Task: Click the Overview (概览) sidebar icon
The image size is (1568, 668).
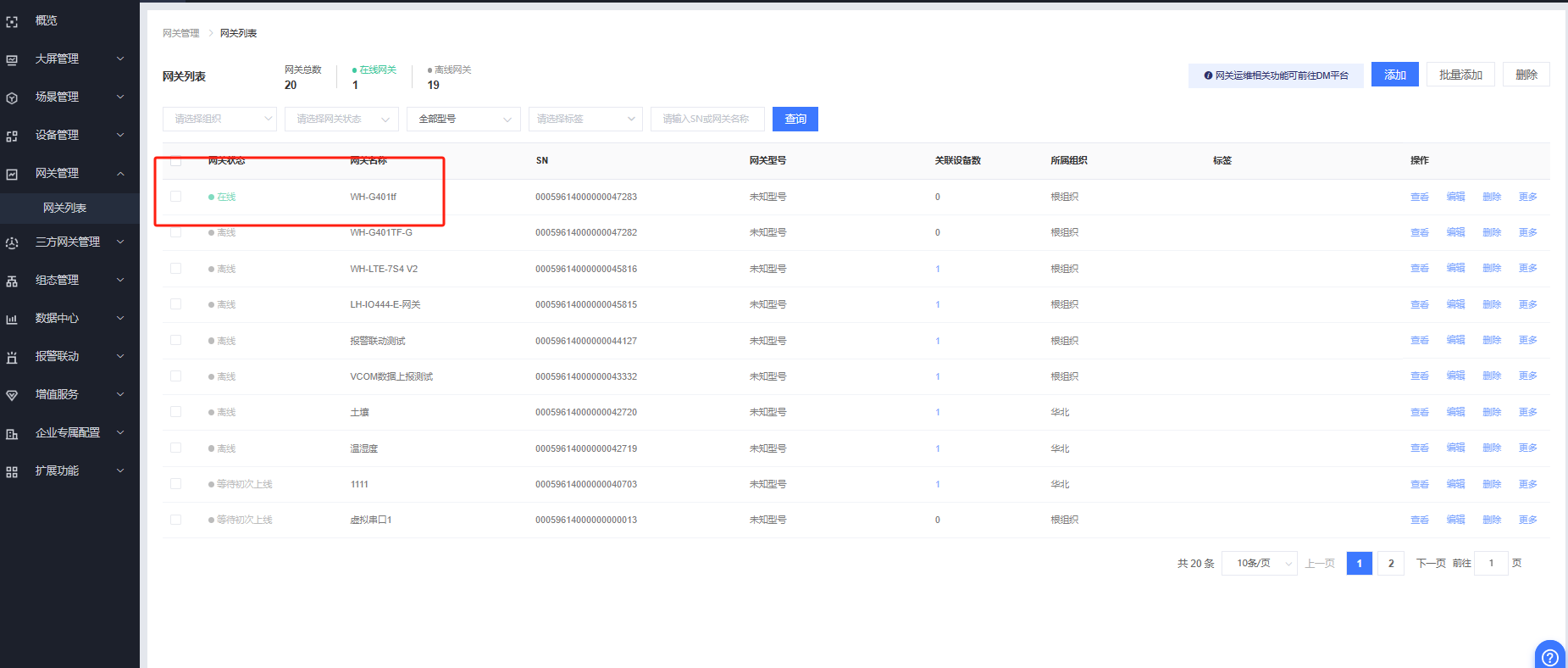Action: 12,21
